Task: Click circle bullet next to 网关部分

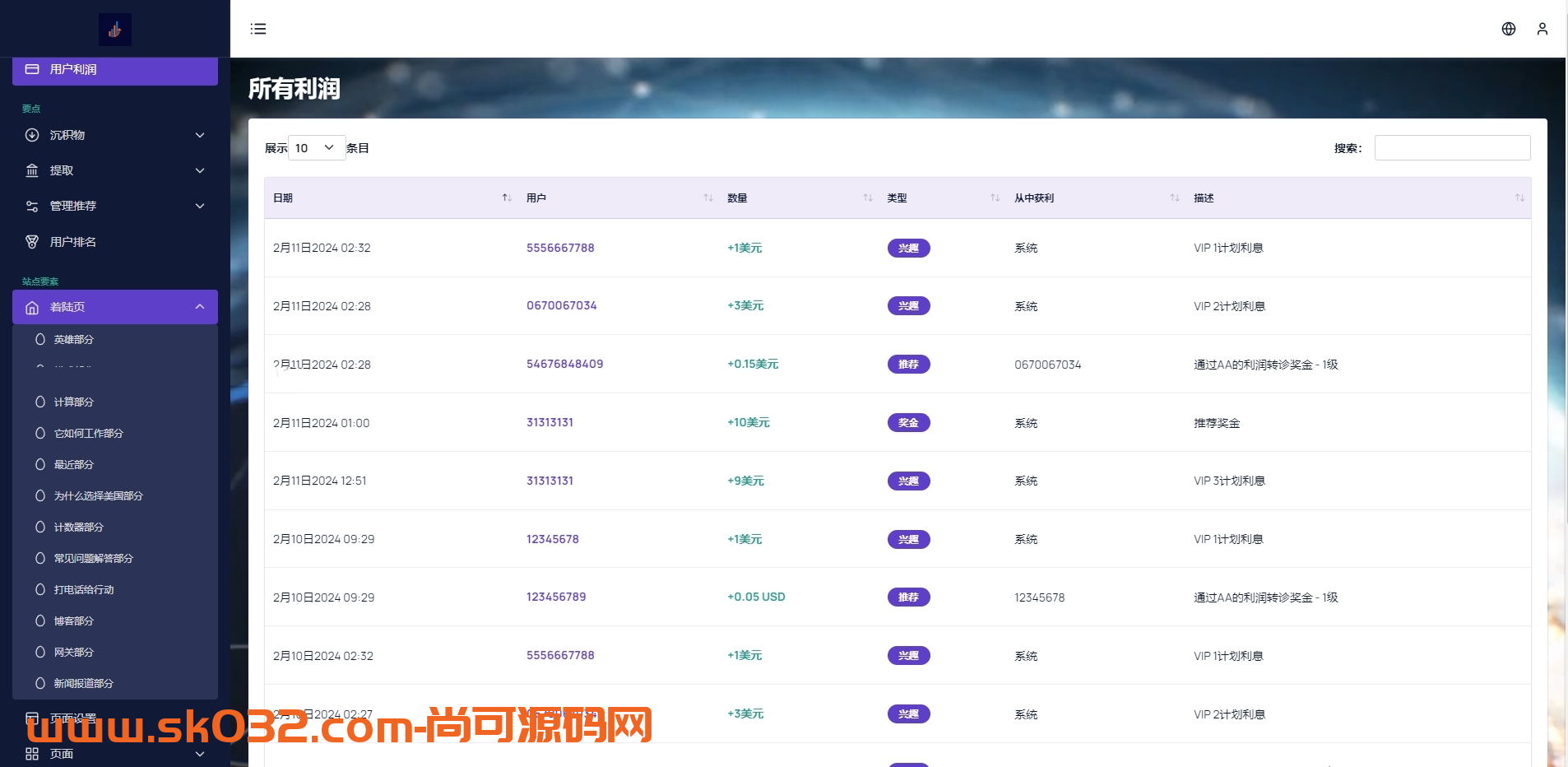Action: [40, 652]
